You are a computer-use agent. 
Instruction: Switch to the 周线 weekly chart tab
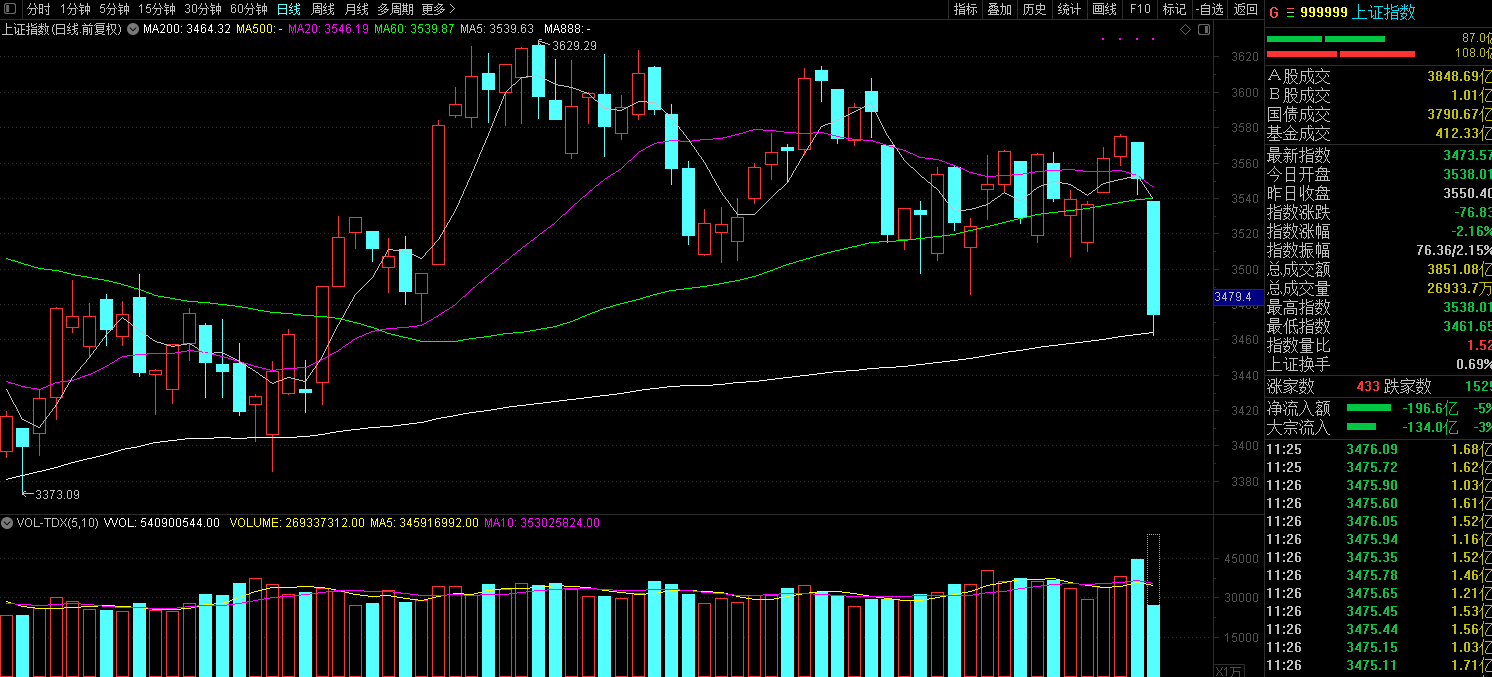pos(323,9)
